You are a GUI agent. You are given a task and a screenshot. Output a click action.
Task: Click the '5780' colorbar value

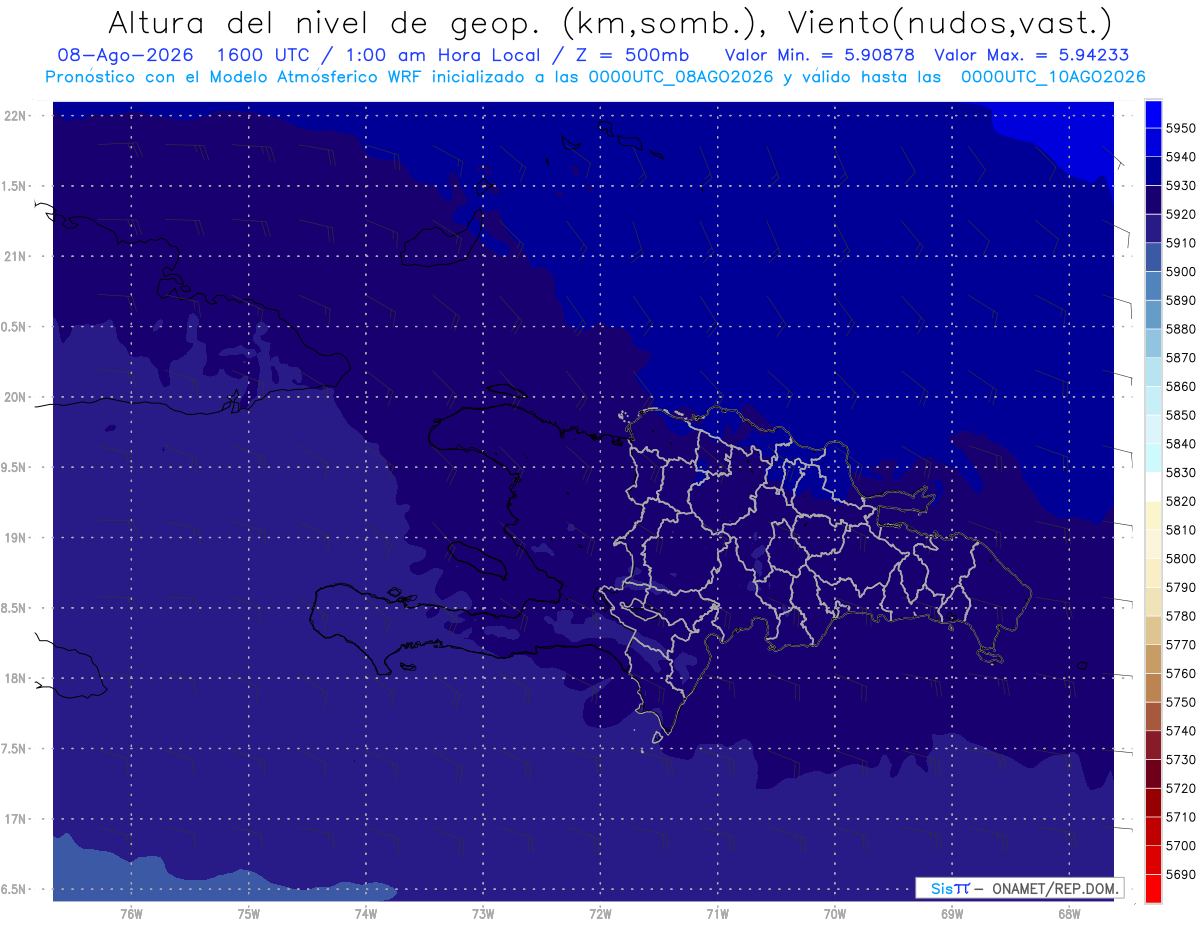click(1181, 616)
